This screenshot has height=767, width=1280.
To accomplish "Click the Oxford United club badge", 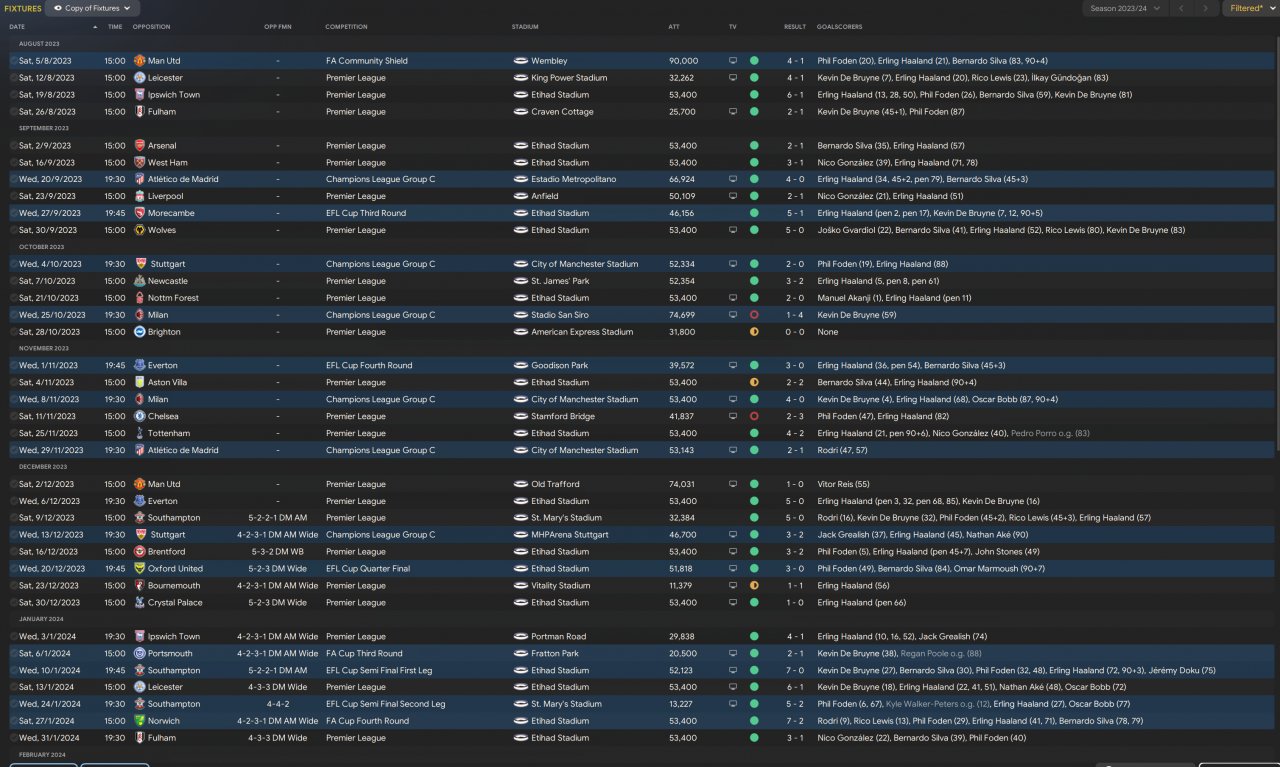I will click(140, 569).
